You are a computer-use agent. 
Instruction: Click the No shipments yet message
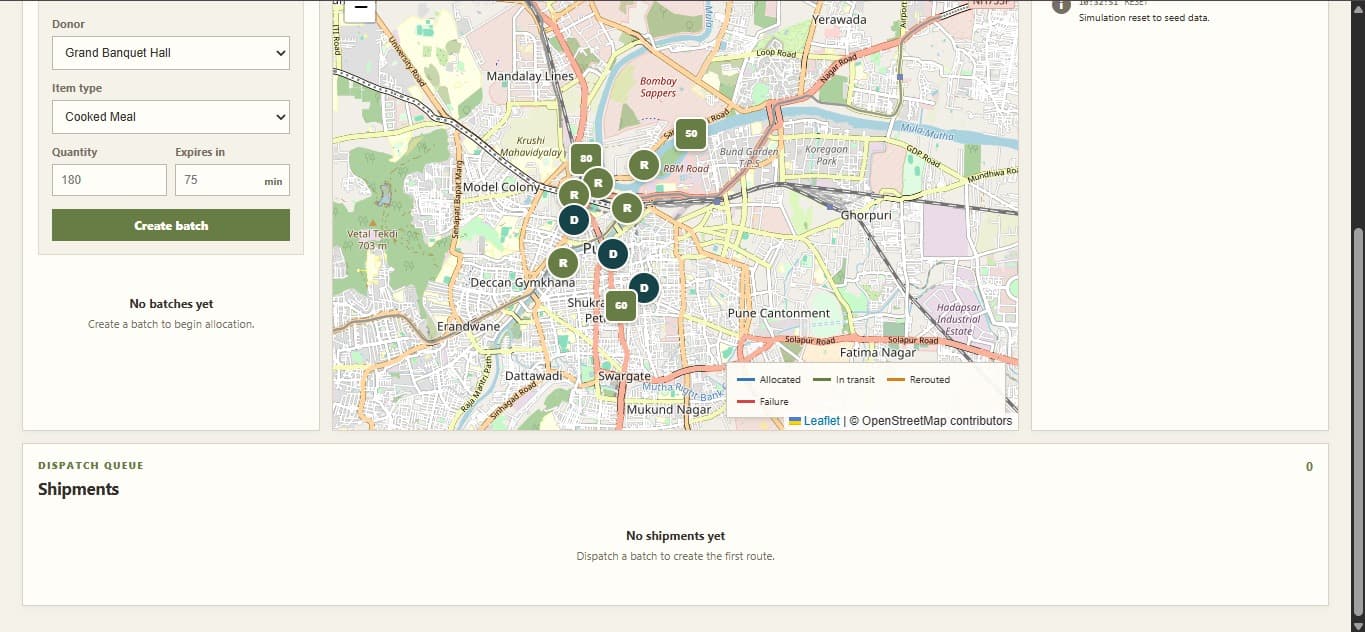tap(675, 536)
